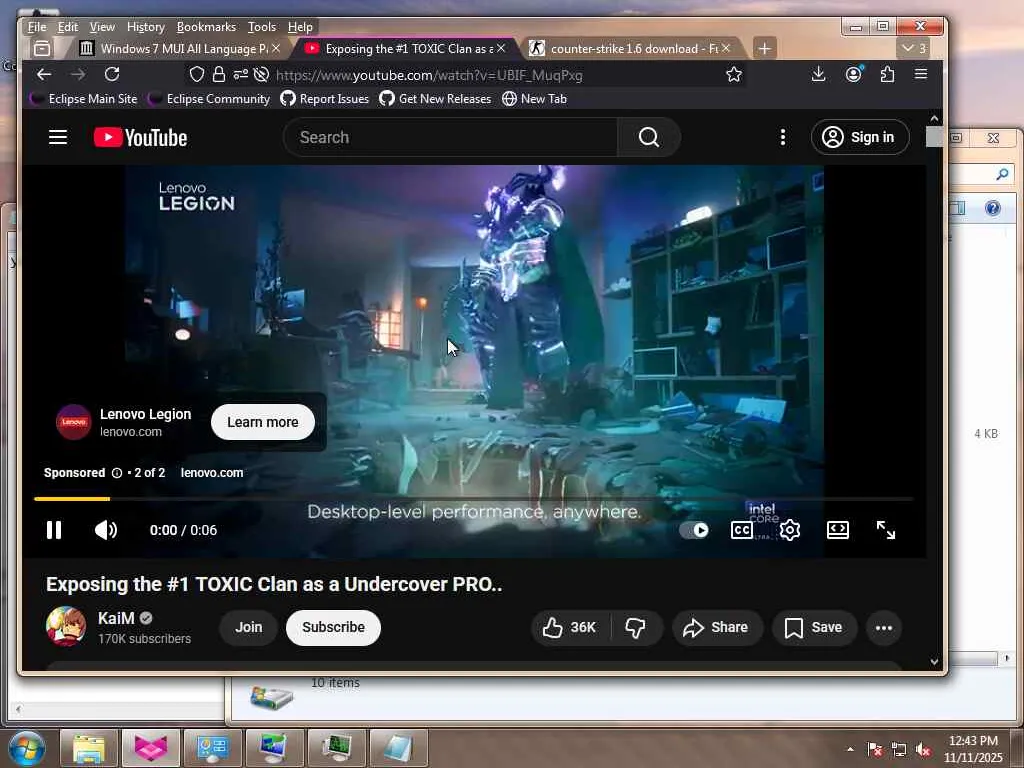Close the Windows 7 MUI tab
This screenshot has height=768, width=1024.
pyautogui.click(x=276, y=48)
